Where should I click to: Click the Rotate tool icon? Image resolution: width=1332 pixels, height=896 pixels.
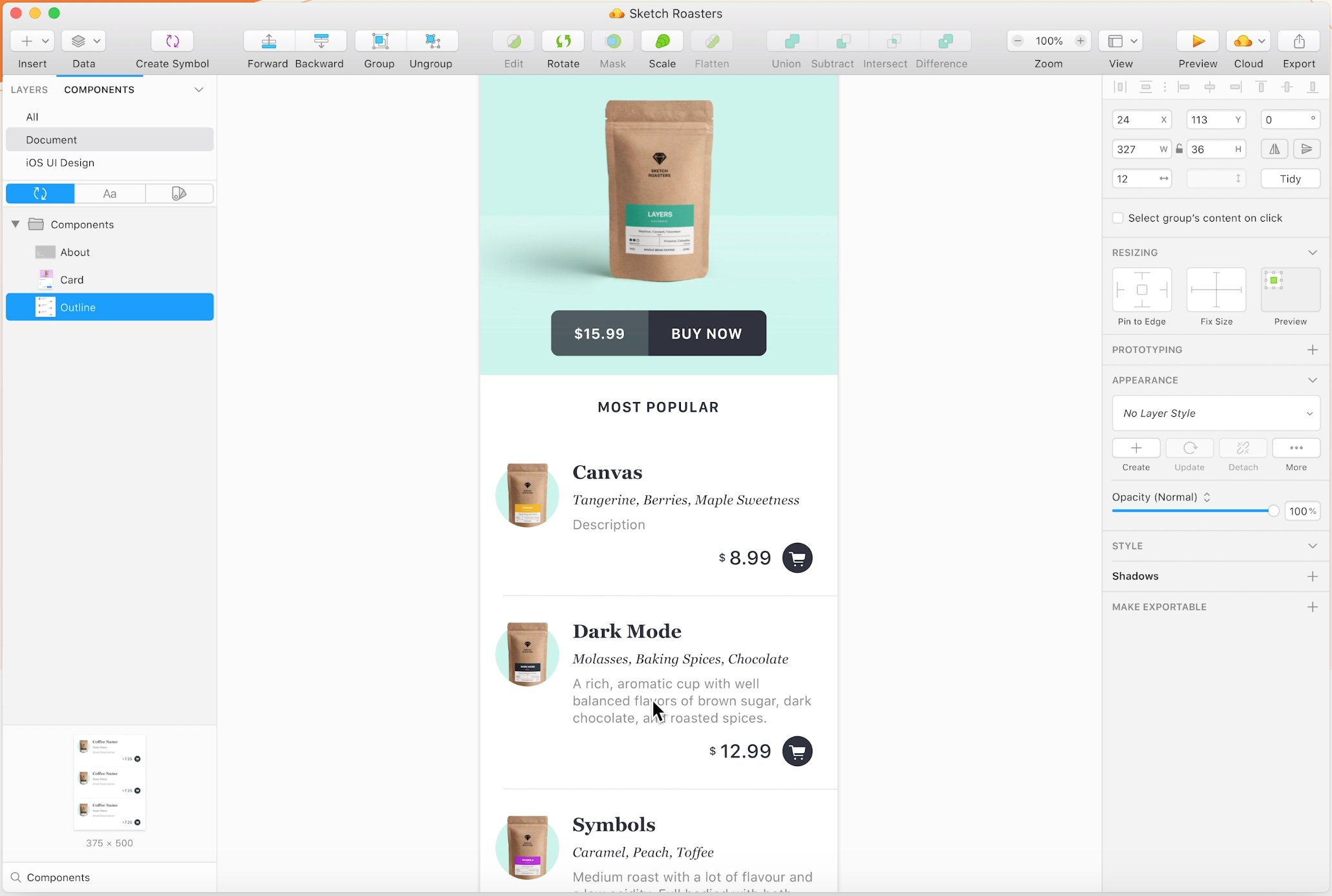563,41
